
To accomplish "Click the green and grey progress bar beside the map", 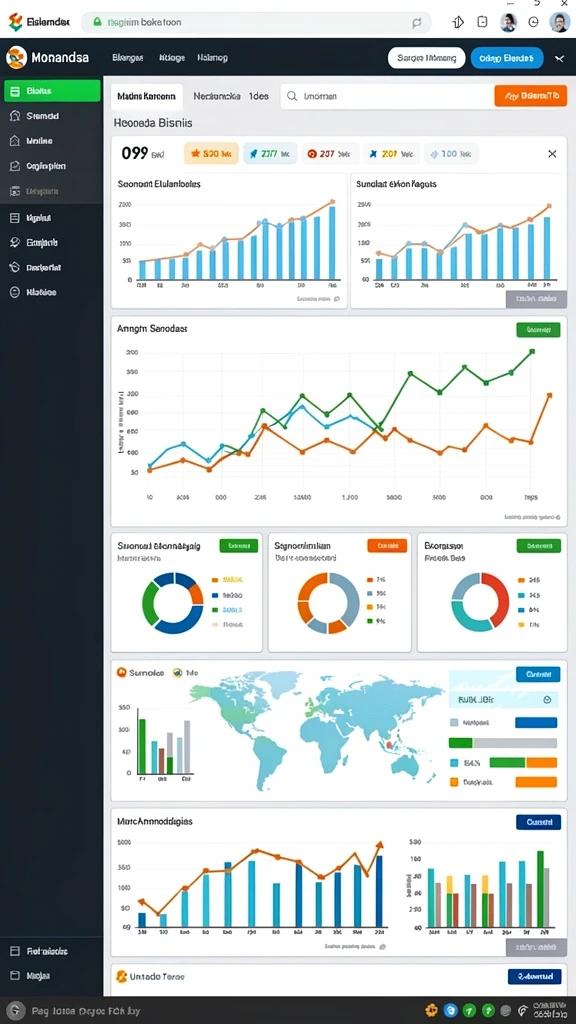I will pyautogui.click(x=503, y=743).
